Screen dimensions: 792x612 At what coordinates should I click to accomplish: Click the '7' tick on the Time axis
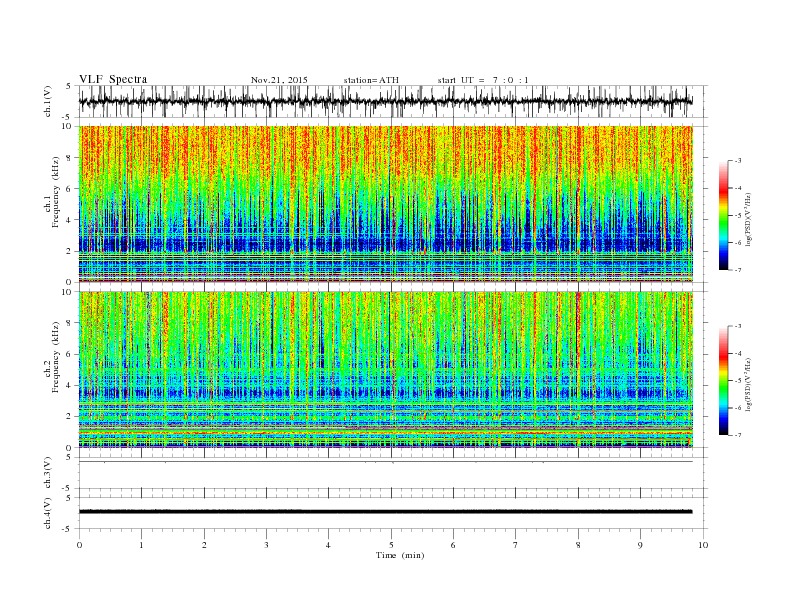[516, 545]
